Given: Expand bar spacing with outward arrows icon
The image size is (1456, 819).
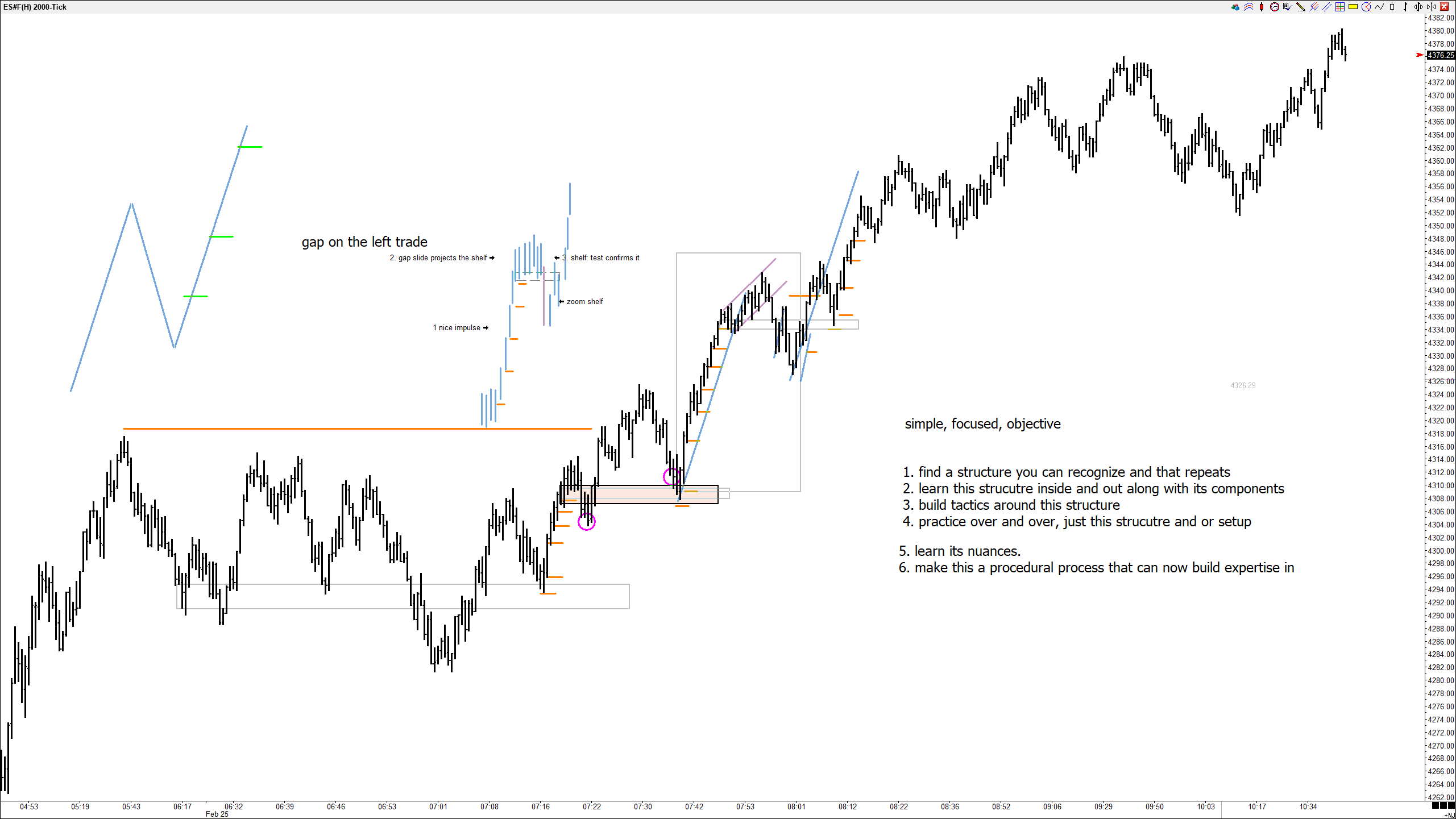Looking at the screenshot, I should pyautogui.click(x=1418, y=7).
